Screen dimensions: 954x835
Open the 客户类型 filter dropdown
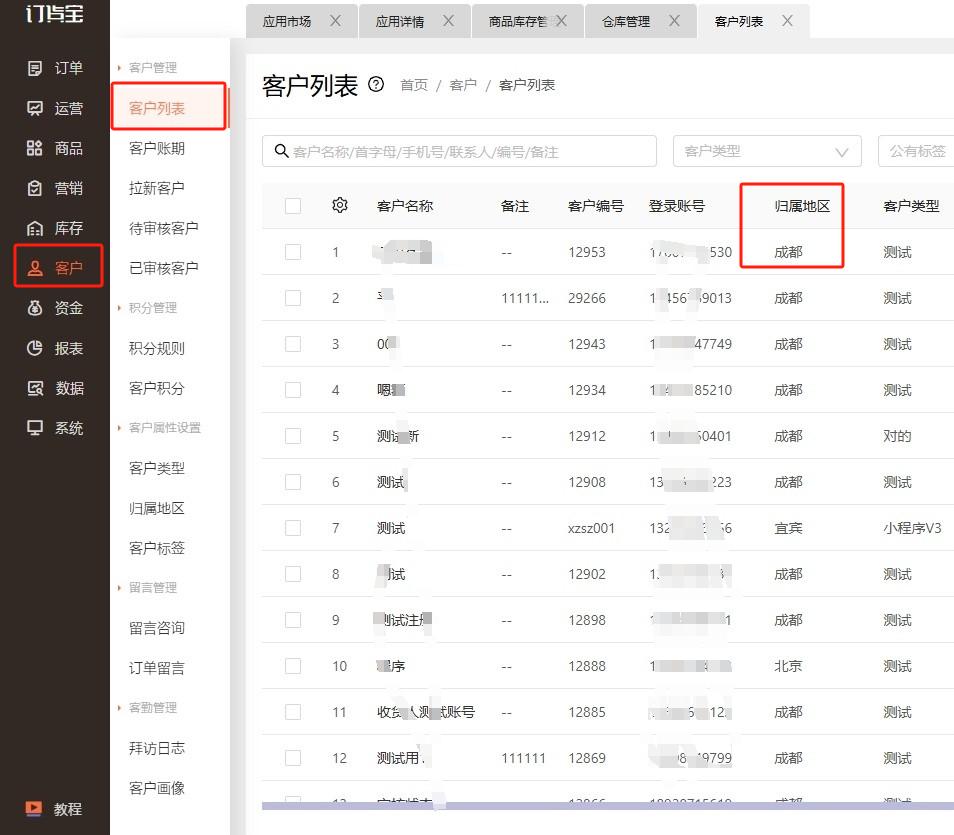[767, 151]
